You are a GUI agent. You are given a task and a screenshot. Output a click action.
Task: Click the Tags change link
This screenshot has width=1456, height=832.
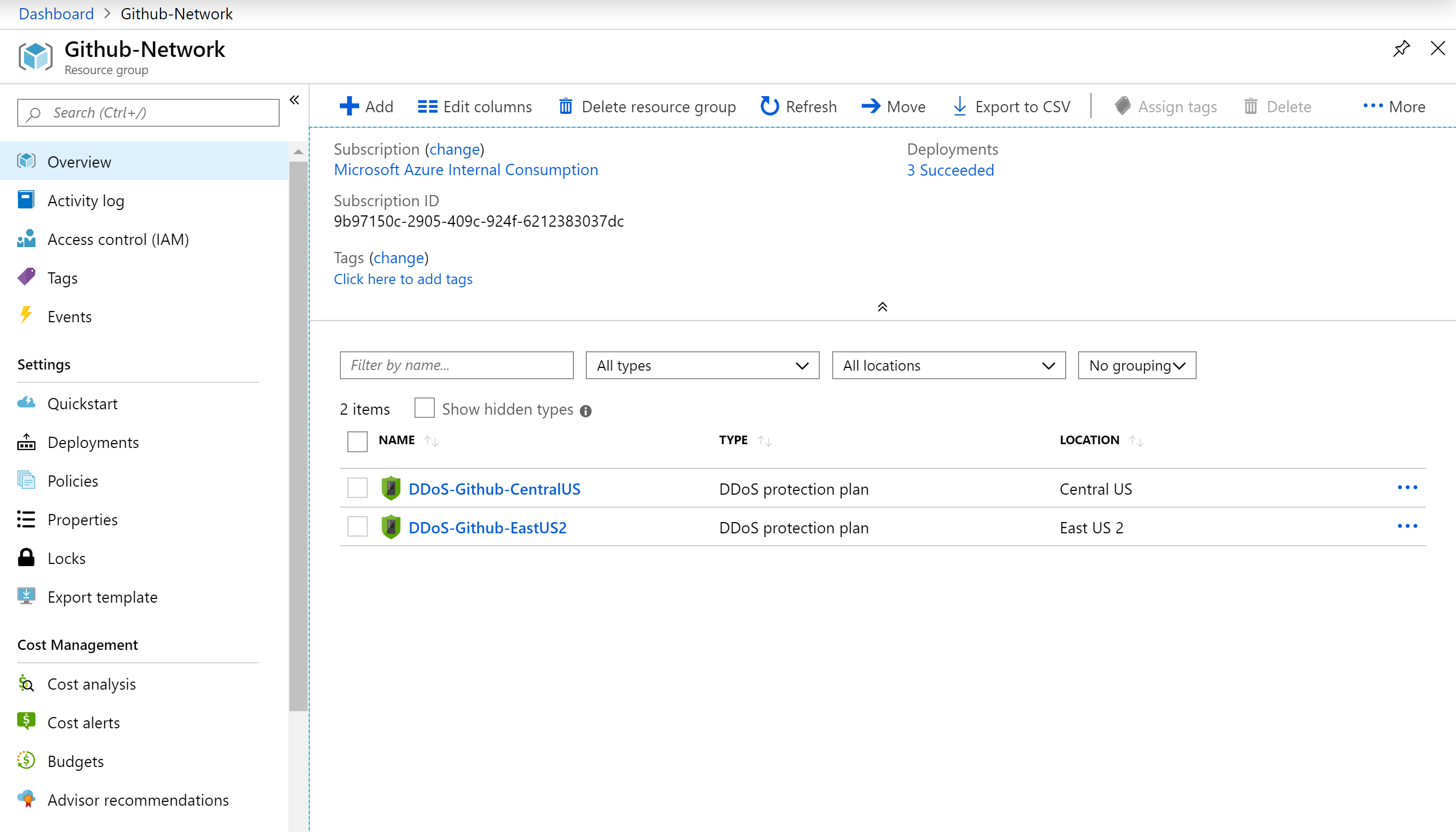click(398, 258)
